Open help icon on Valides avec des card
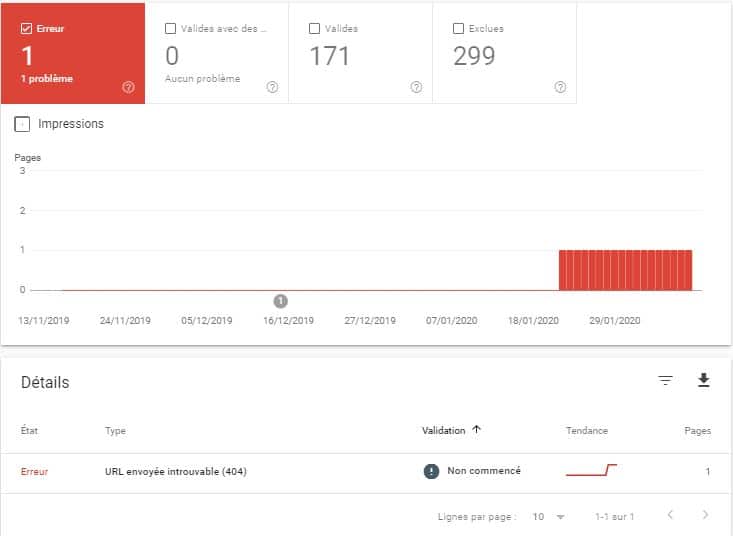 click(x=273, y=87)
